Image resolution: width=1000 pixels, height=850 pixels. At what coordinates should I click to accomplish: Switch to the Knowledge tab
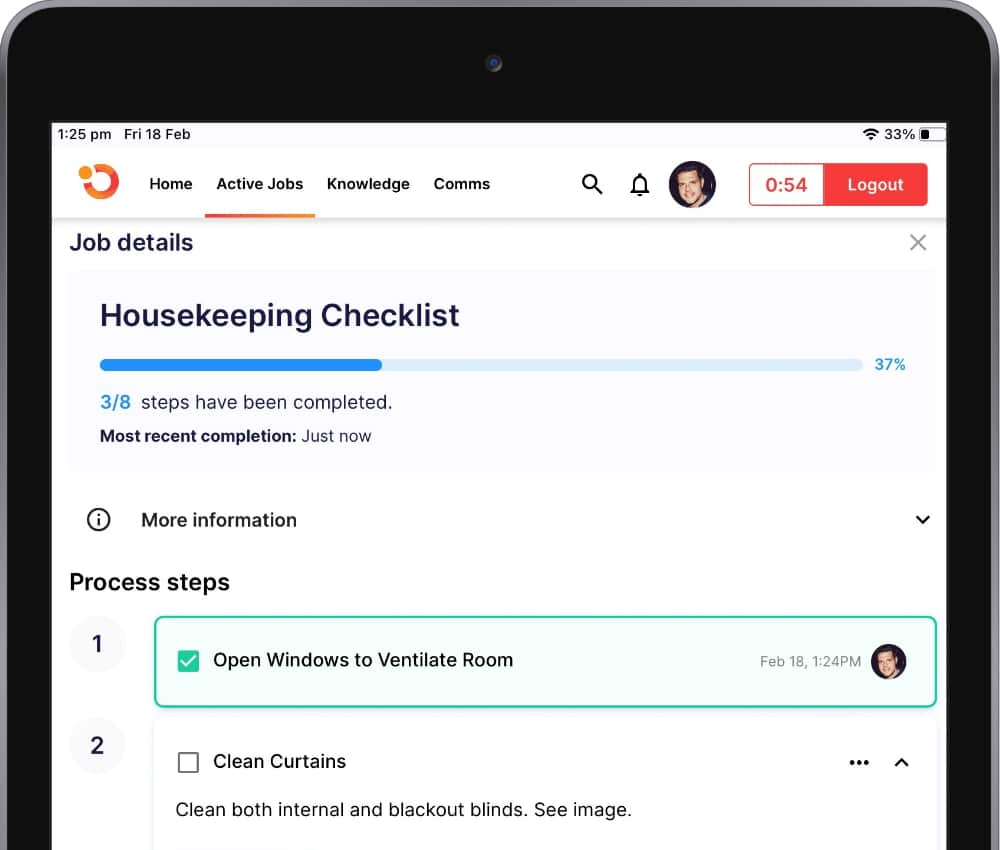(368, 184)
